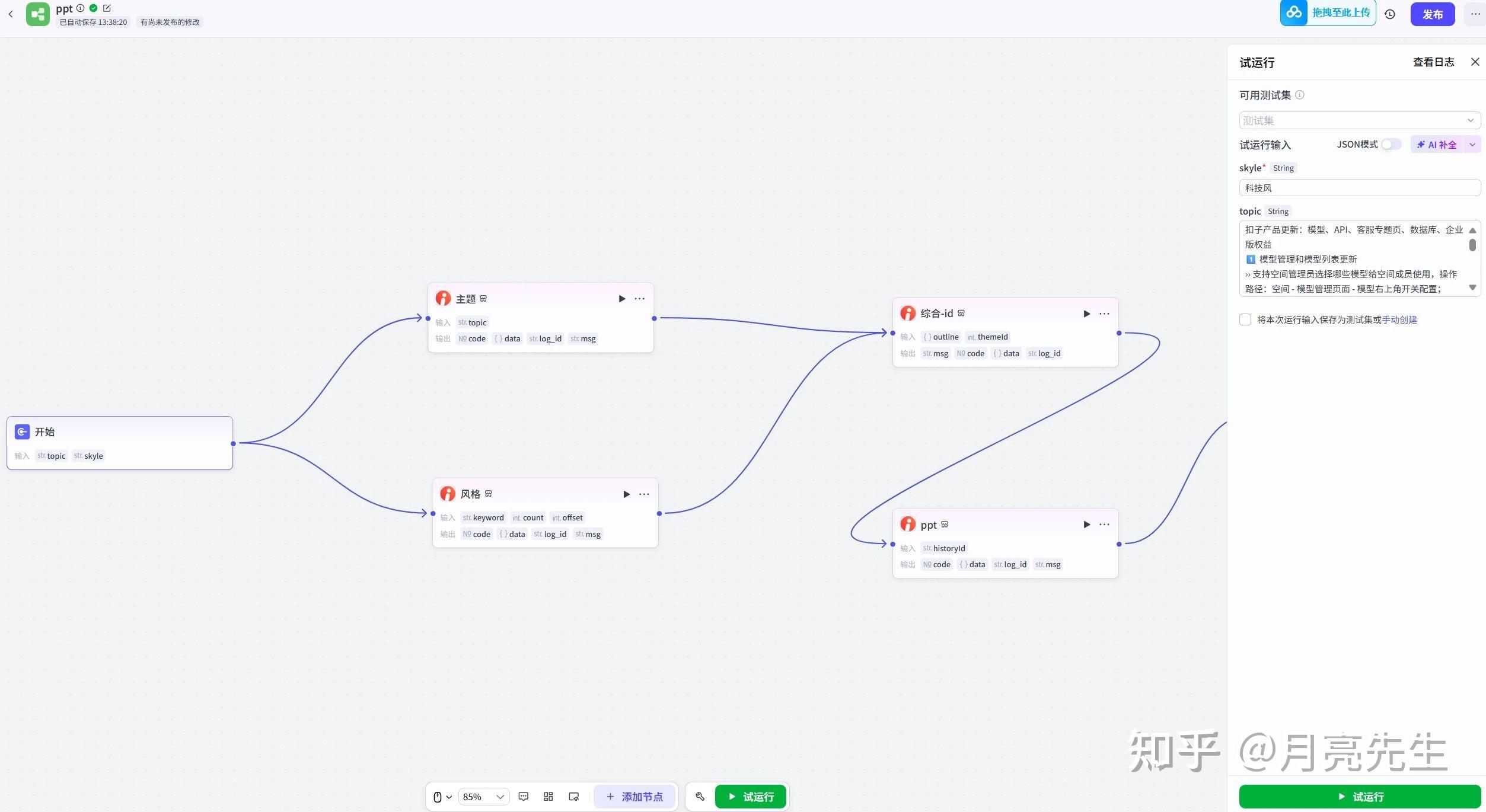Screen dimensions: 1486x812
Task: Check the save-run-input-as-test-set checkbox
Action: 1245,319
